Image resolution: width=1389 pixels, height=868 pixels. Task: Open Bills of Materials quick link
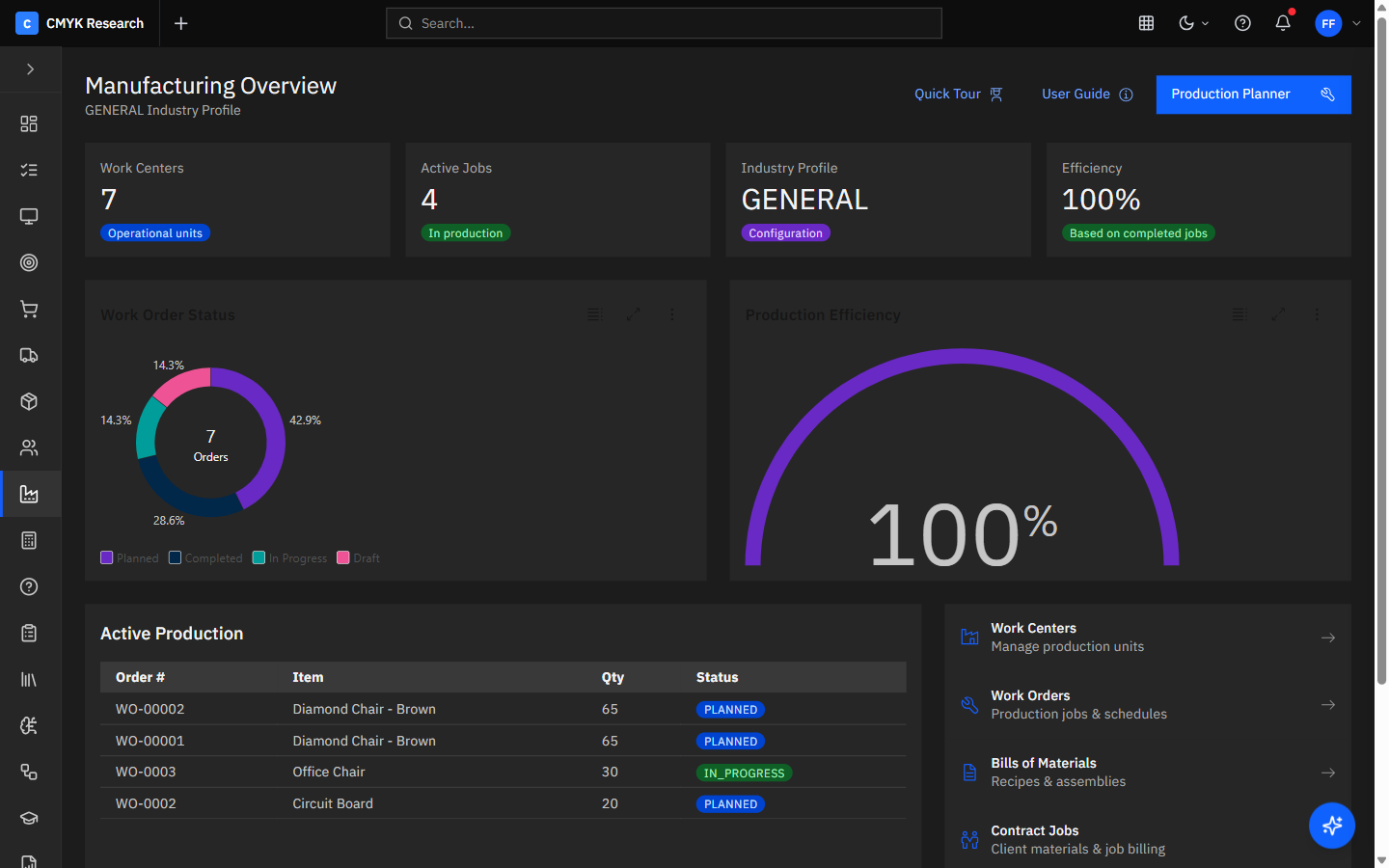1148,773
